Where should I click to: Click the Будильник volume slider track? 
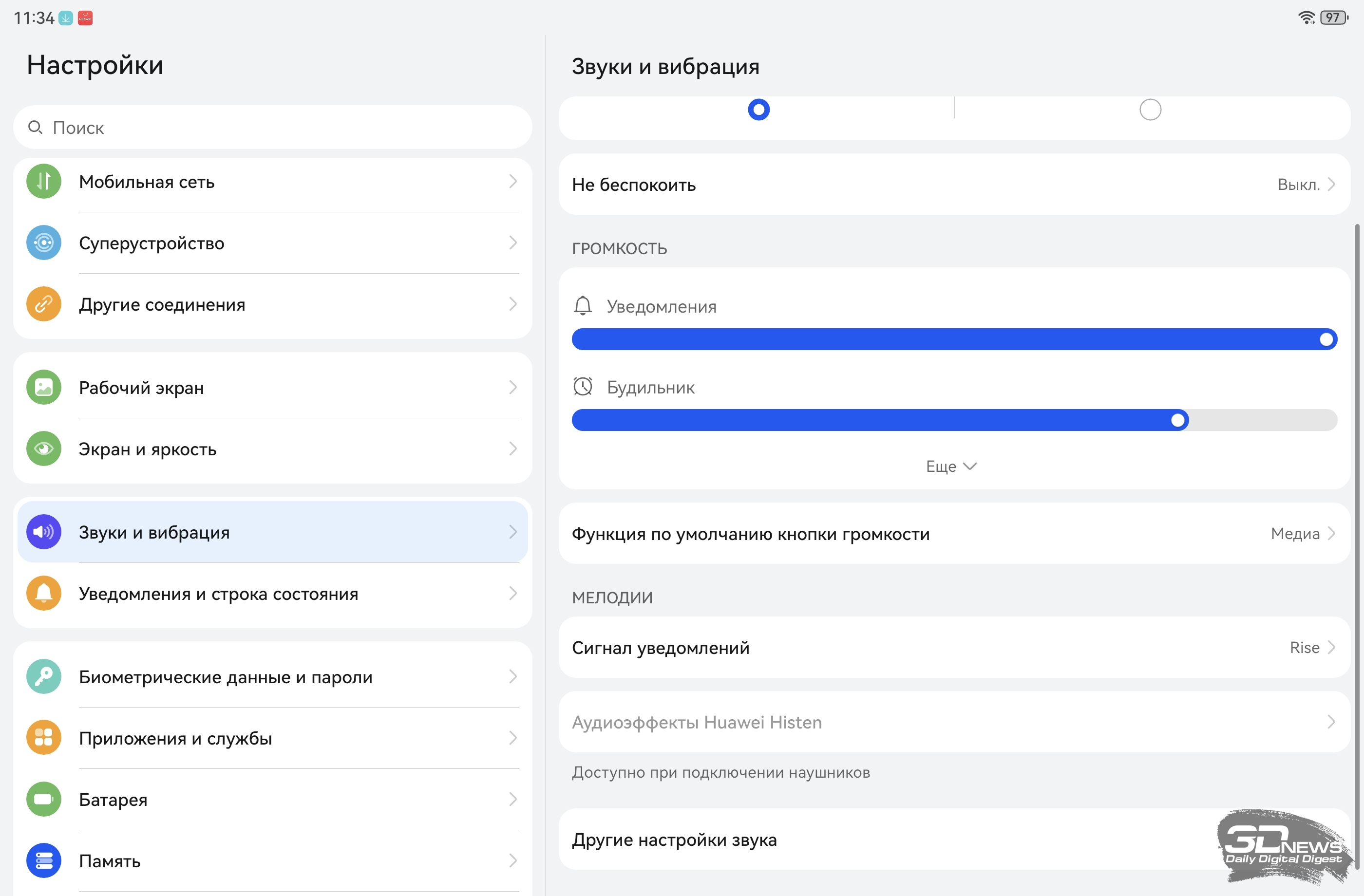[954, 421]
